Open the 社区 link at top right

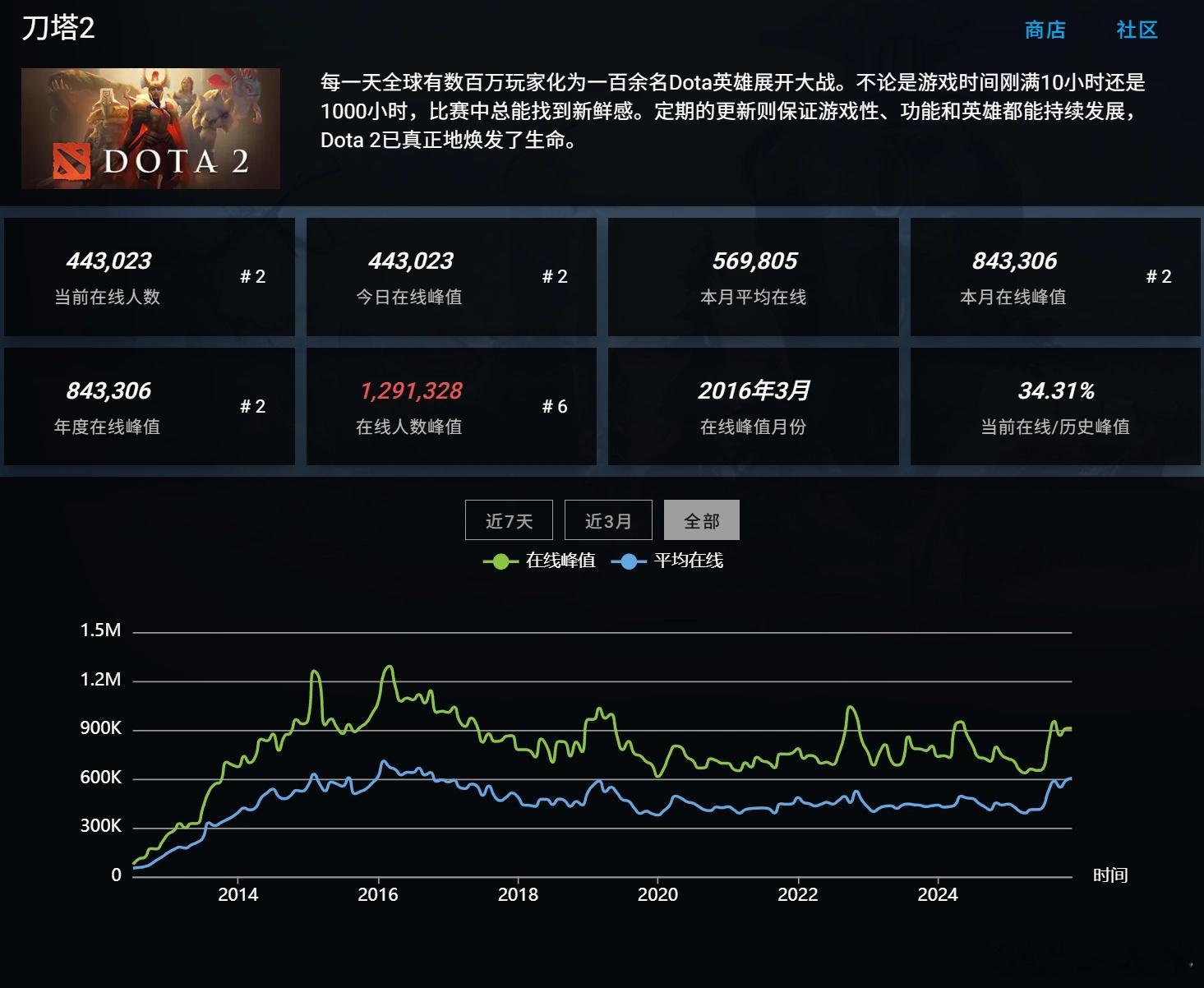click(x=1136, y=30)
